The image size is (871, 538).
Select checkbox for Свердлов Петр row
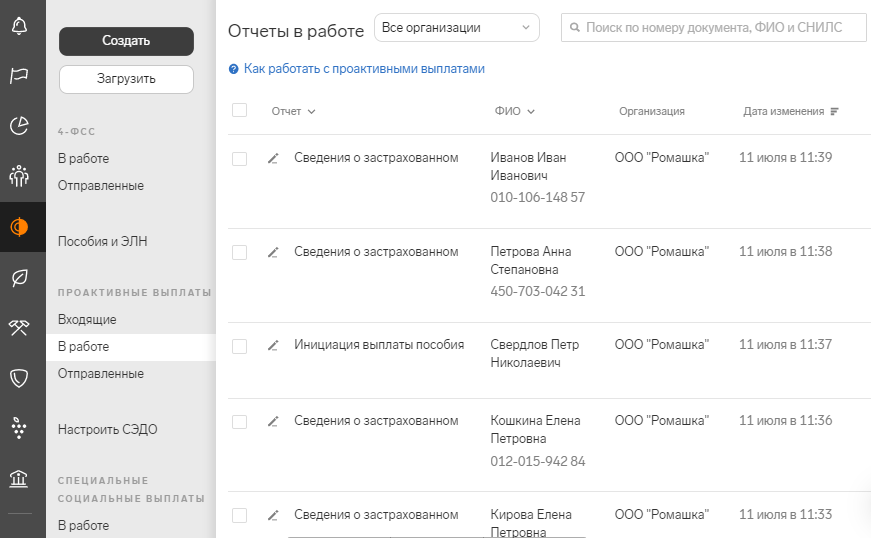pos(239,346)
